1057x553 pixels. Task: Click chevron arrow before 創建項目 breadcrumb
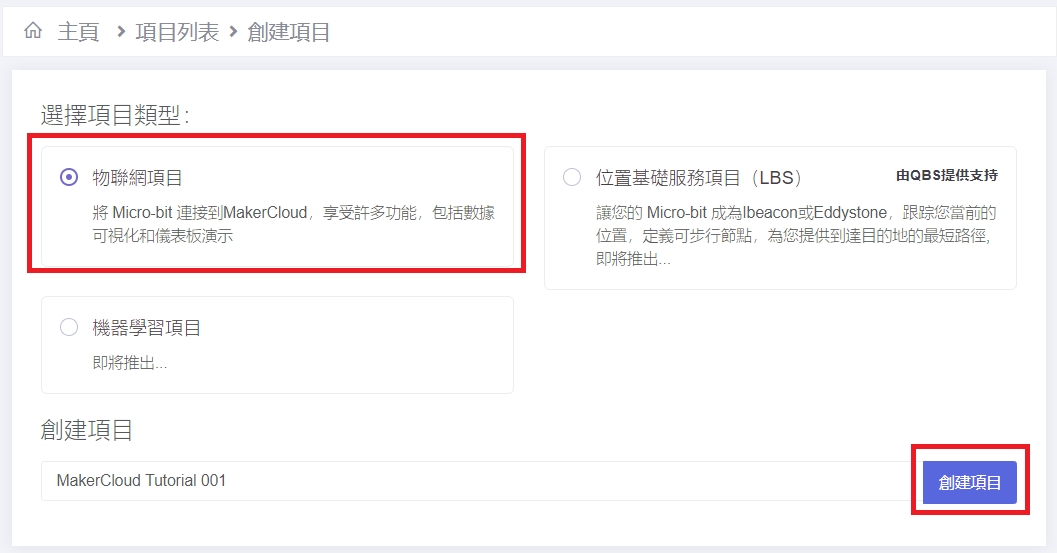[233, 31]
